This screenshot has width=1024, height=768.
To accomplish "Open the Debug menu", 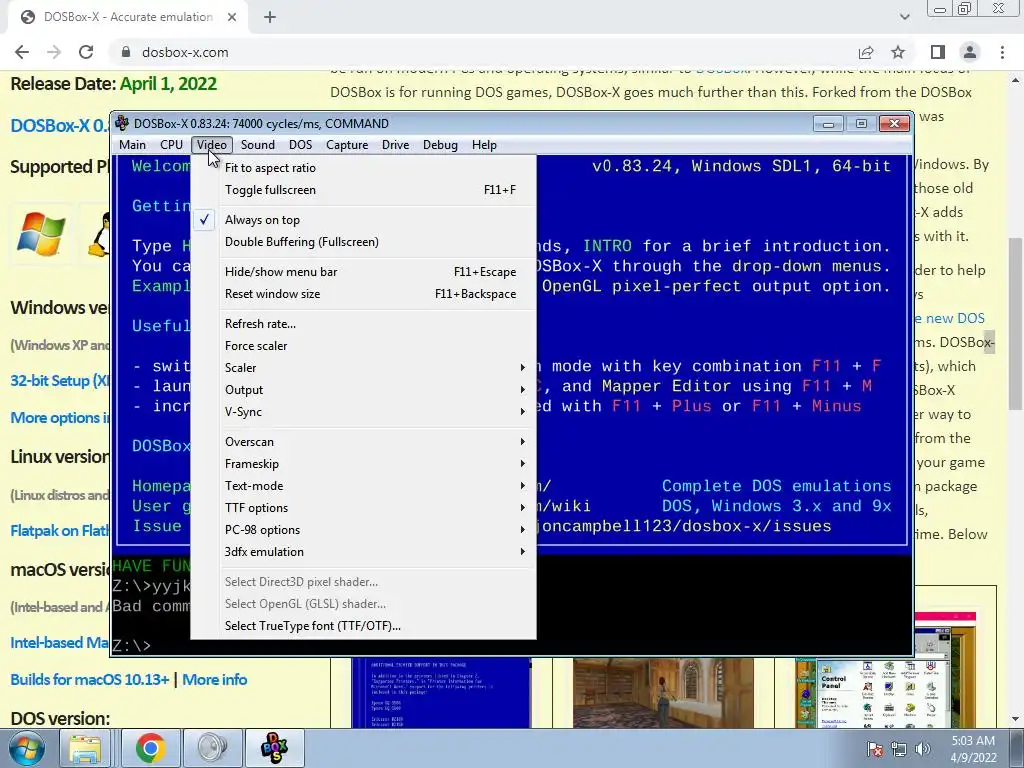I will 440,145.
